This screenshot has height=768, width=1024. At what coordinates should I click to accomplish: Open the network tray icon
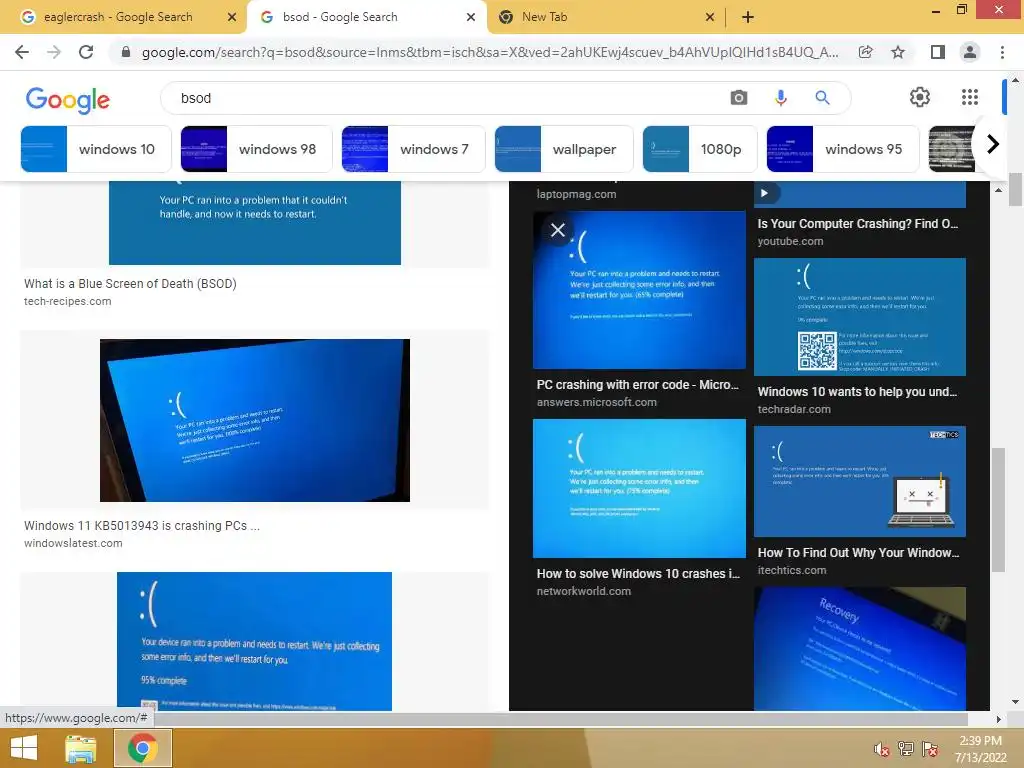[906, 749]
